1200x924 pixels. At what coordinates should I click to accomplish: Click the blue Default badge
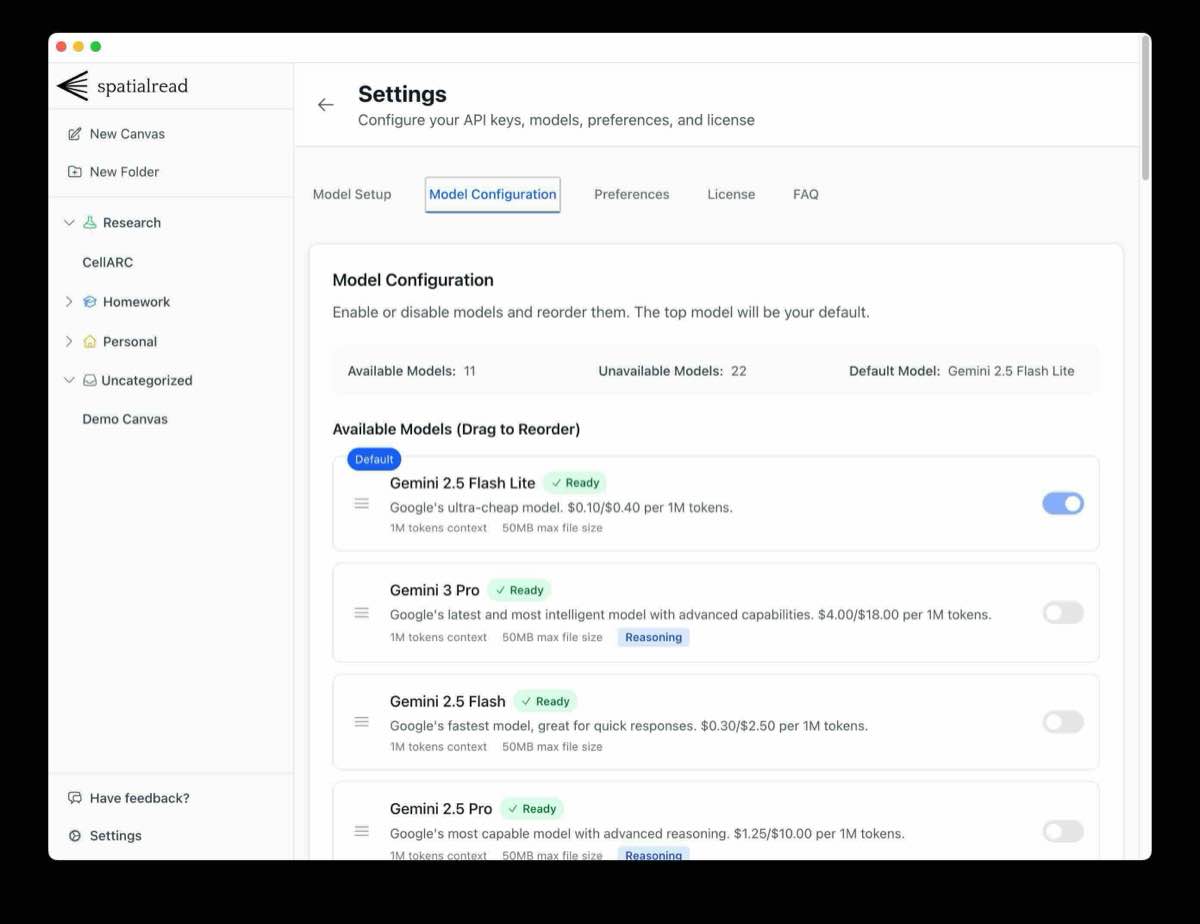coord(374,459)
